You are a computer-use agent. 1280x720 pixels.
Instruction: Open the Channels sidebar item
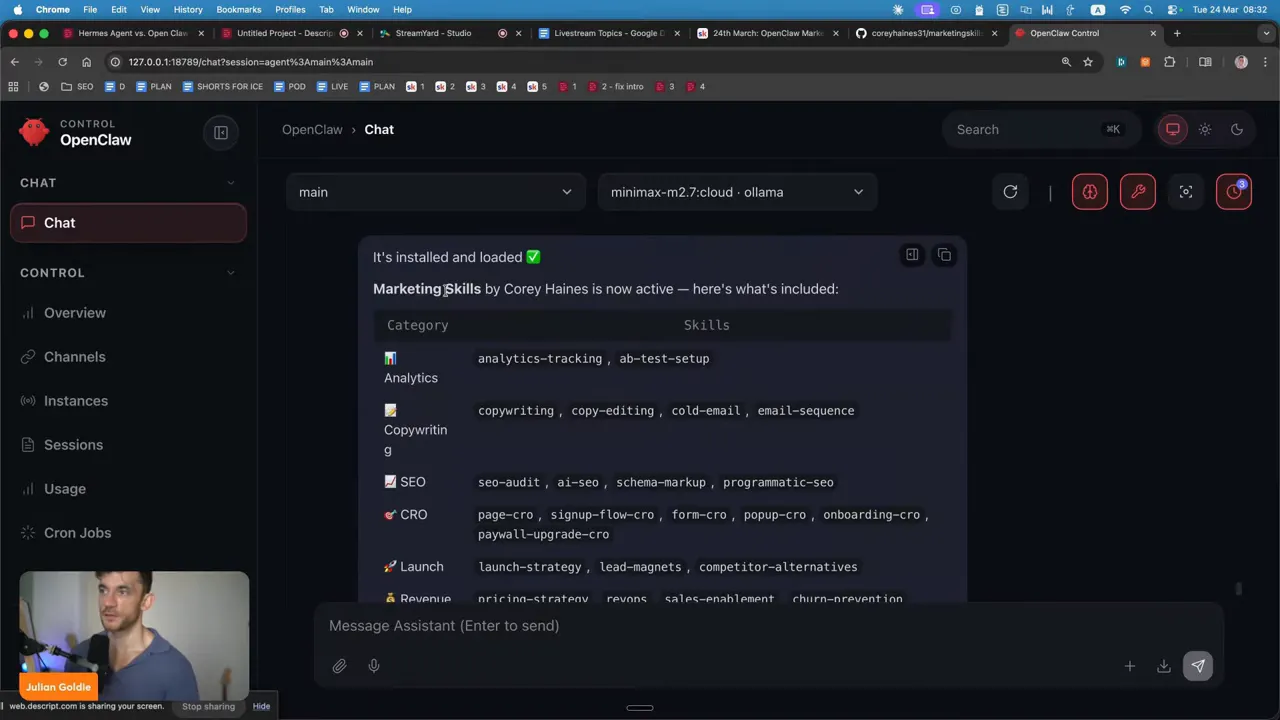(x=128, y=357)
